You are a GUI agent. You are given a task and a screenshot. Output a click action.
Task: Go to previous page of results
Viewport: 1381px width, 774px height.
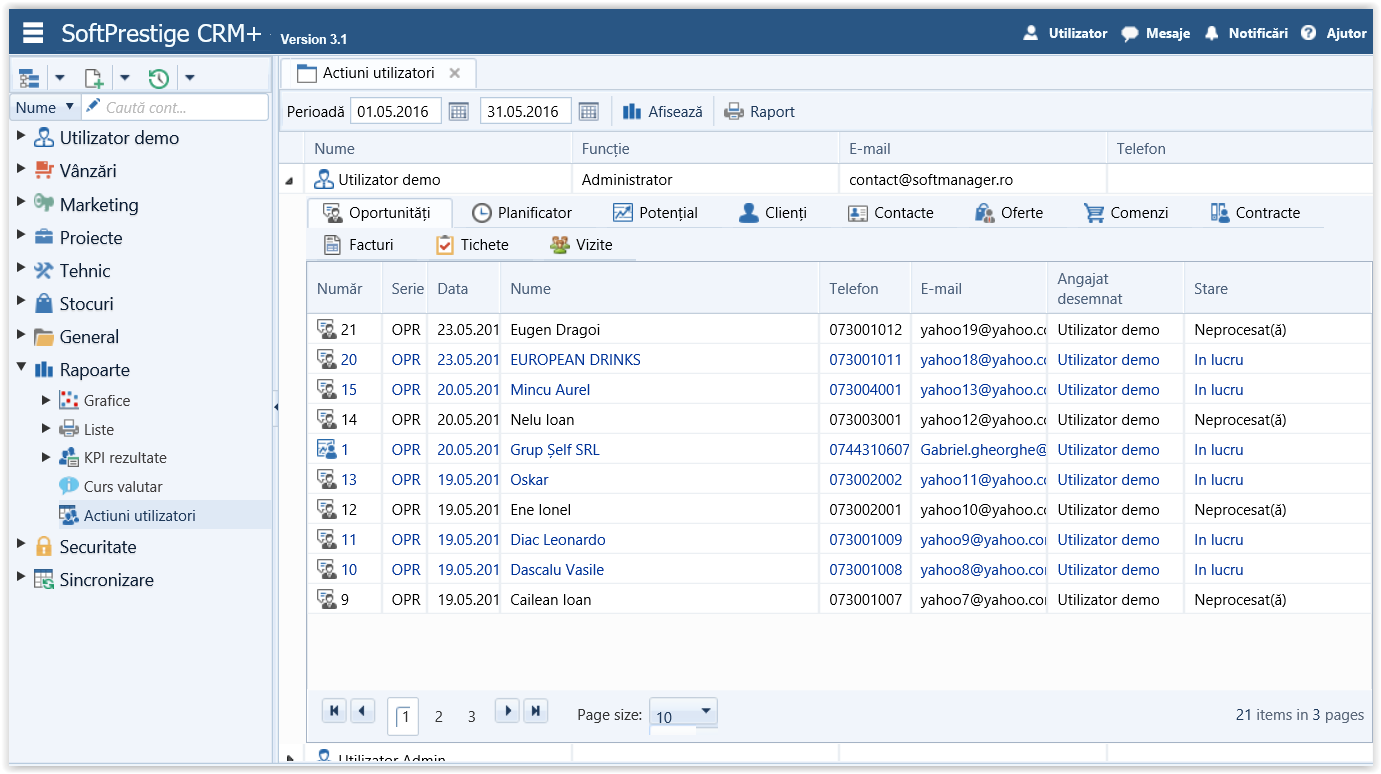(363, 711)
